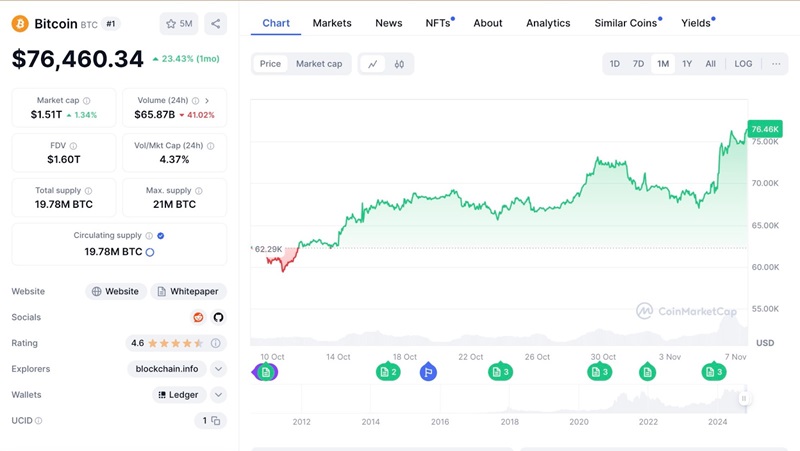Click the share icon button
Image resolution: width=800 pixels, height=451 pixels.
216,23
